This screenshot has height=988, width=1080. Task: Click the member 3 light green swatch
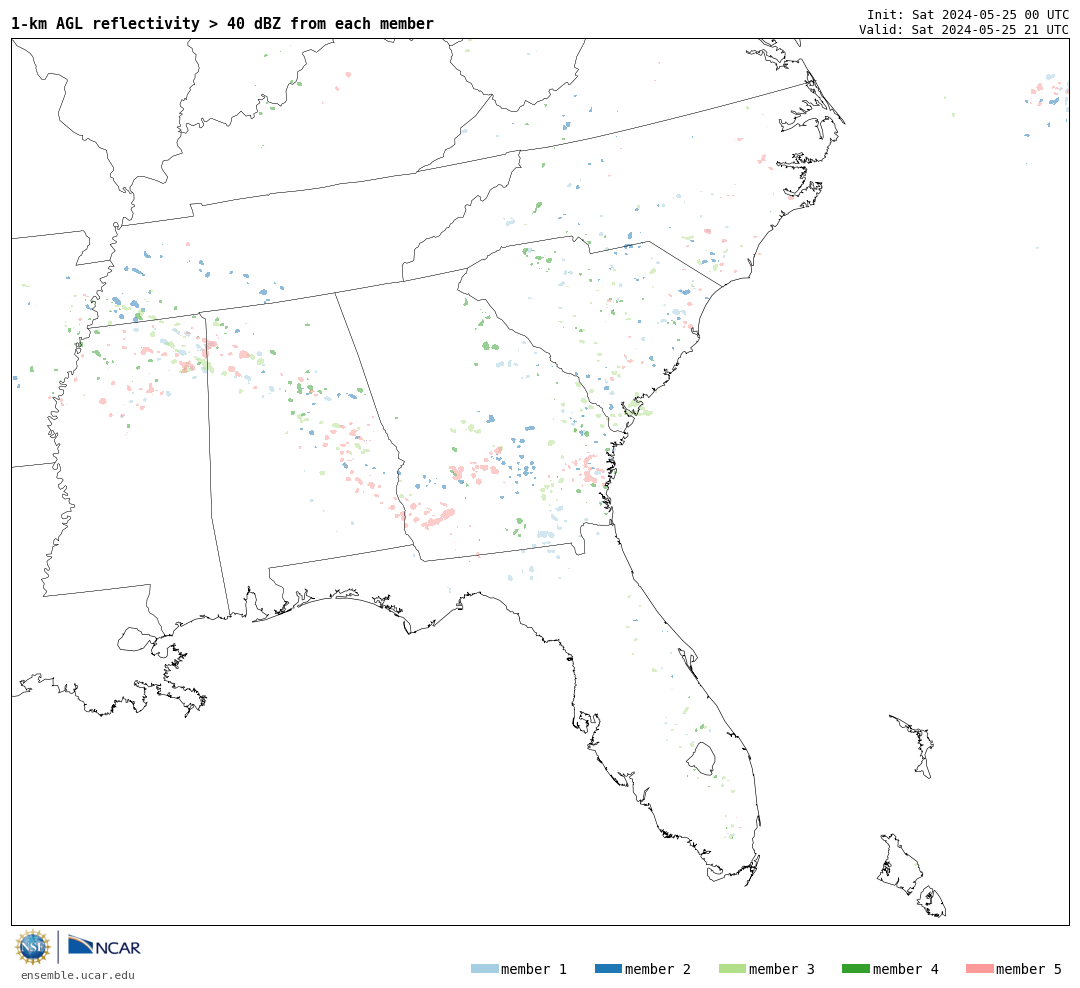(732, 969)
